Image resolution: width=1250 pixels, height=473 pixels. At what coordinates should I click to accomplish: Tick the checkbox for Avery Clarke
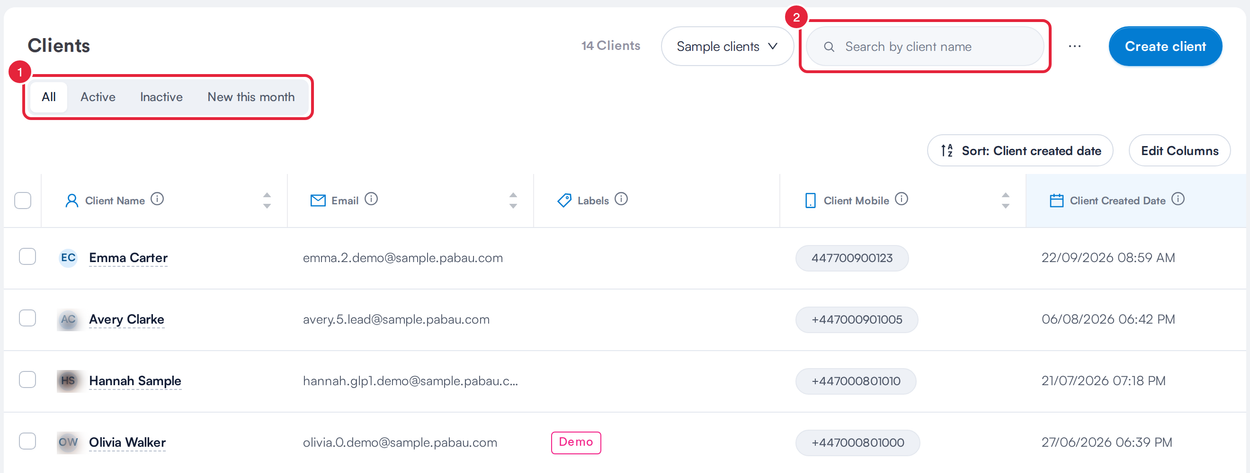28,318
